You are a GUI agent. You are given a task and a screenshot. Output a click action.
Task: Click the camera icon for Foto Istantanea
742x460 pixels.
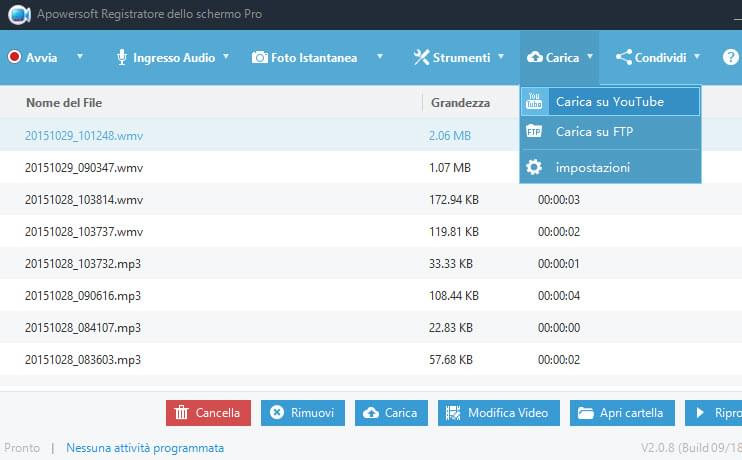(260, 58)
